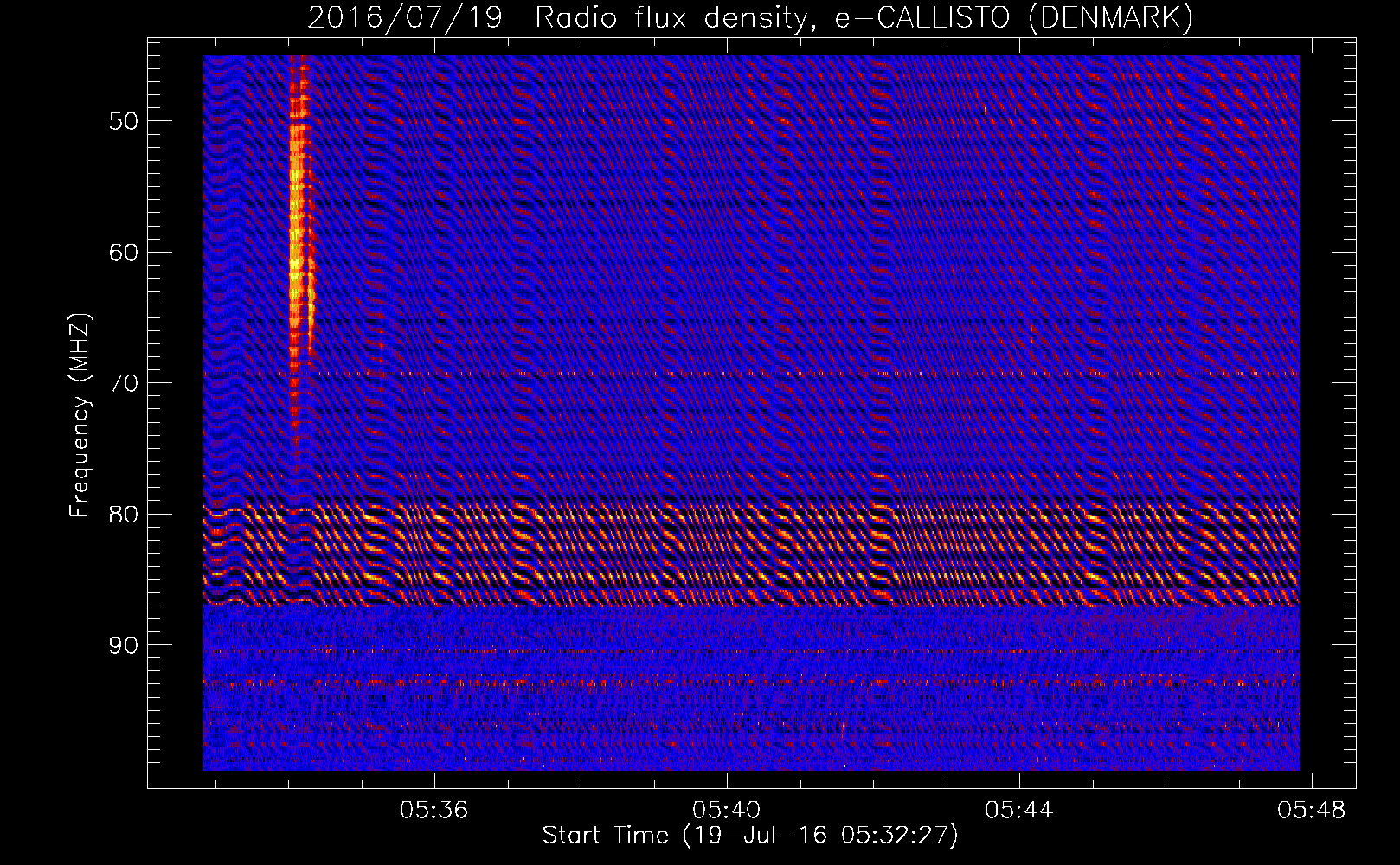Click the 05:36 time tick label
This screenshot has height=865, width=1400.
click(x=433, y=810)
